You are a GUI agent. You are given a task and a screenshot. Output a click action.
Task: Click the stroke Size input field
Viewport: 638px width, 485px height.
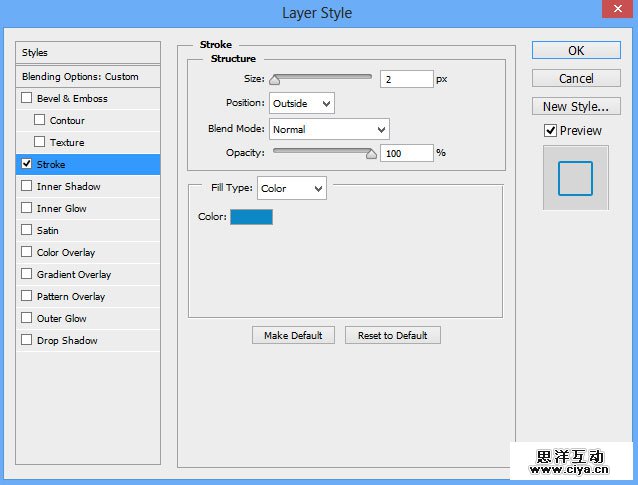[406, 78]
